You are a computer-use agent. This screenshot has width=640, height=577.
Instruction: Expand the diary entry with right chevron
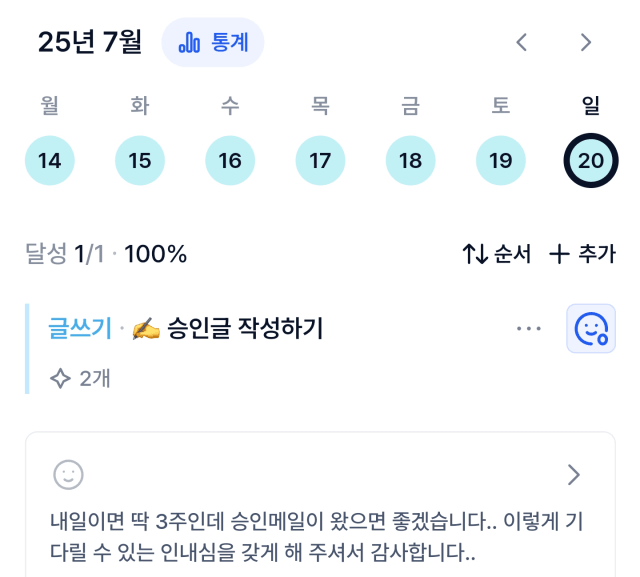pos(574,475)
